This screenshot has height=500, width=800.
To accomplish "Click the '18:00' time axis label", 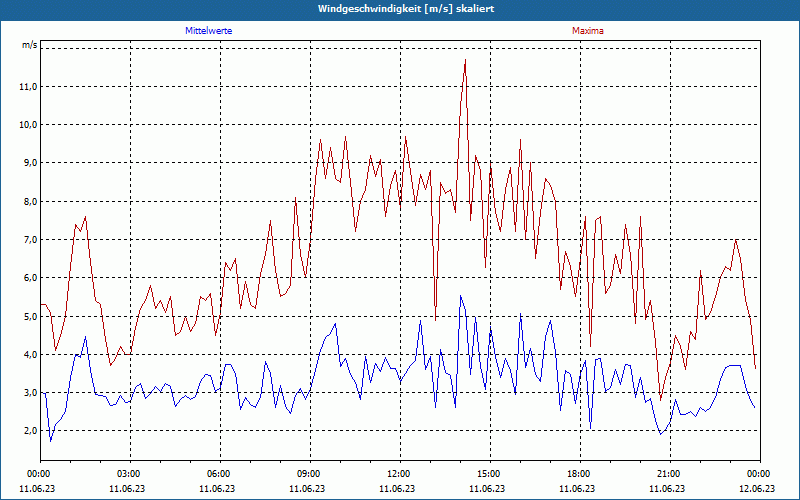I will [580, 474].
